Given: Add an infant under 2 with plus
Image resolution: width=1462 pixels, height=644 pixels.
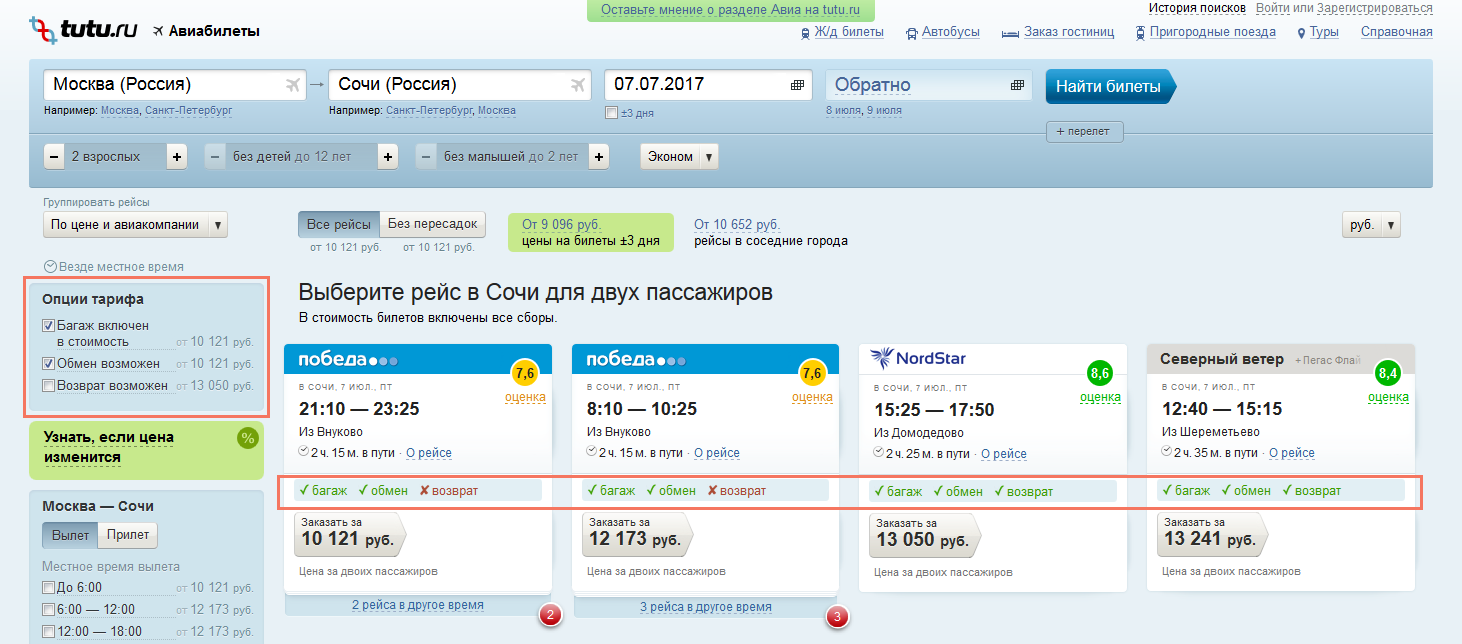Looking at the screenshot, I should (599, 157).
